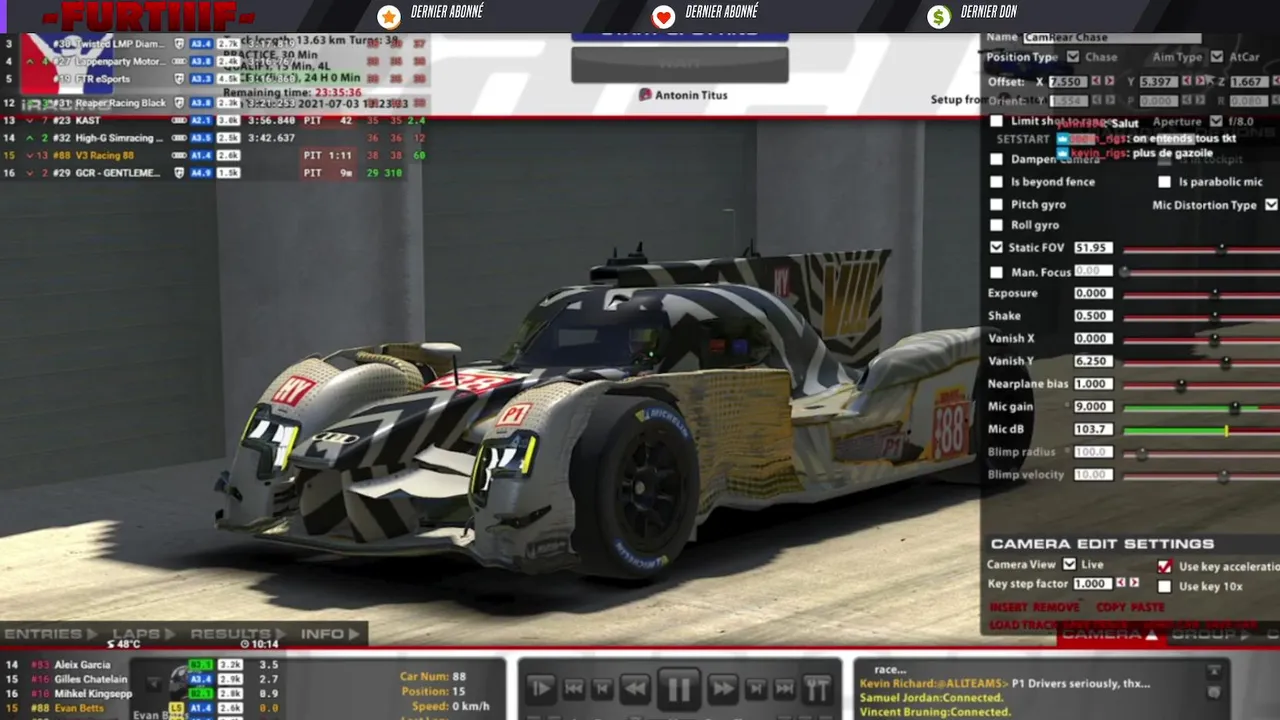The width and height of the screenshot is (1280, 720).
Task: Rewind the replay
Action: (x=635, y=688)
